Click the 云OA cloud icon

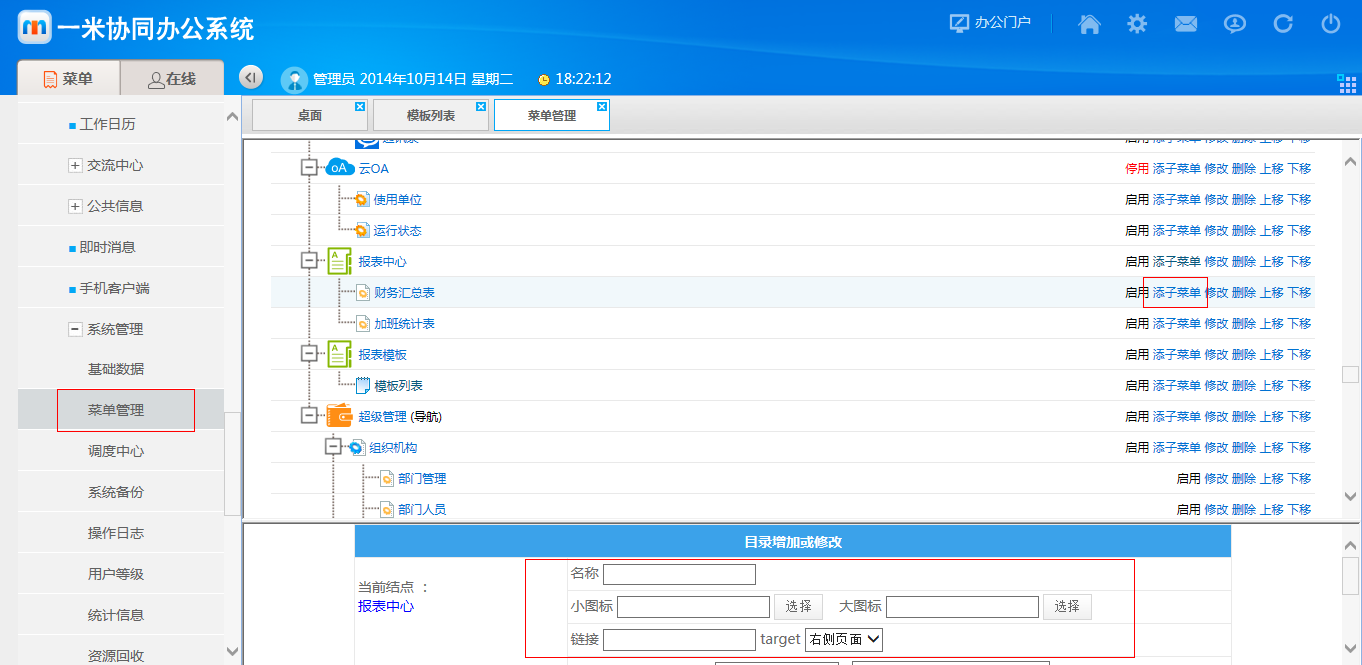click(x=340, y=168)
